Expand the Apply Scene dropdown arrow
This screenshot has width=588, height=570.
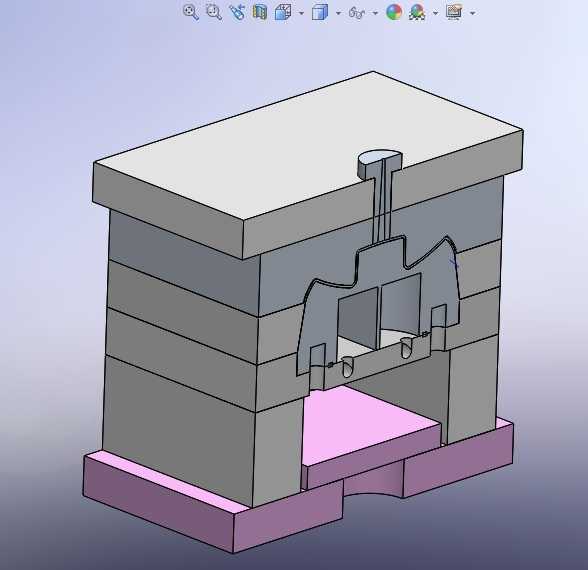tap(435, 13)
